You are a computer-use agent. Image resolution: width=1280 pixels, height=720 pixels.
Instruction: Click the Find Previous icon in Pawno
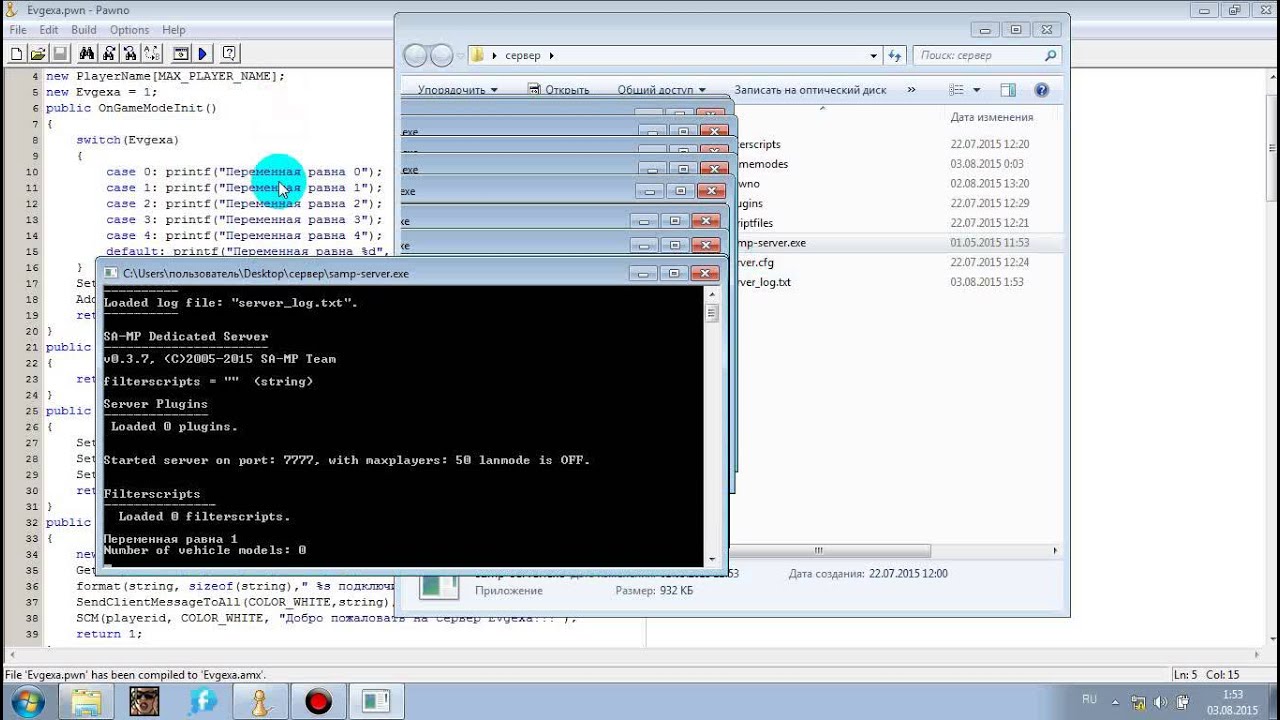(130, 54)
